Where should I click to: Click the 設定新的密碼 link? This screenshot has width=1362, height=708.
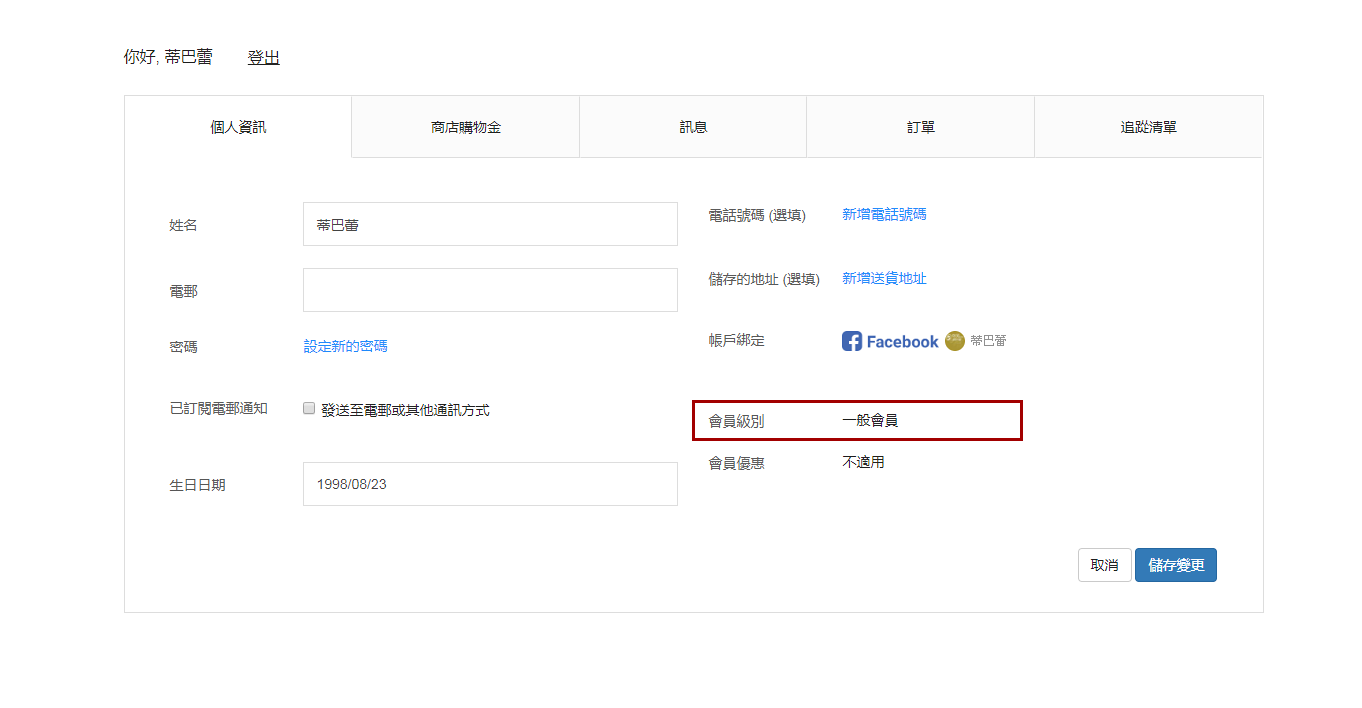[x=345, y=346]
